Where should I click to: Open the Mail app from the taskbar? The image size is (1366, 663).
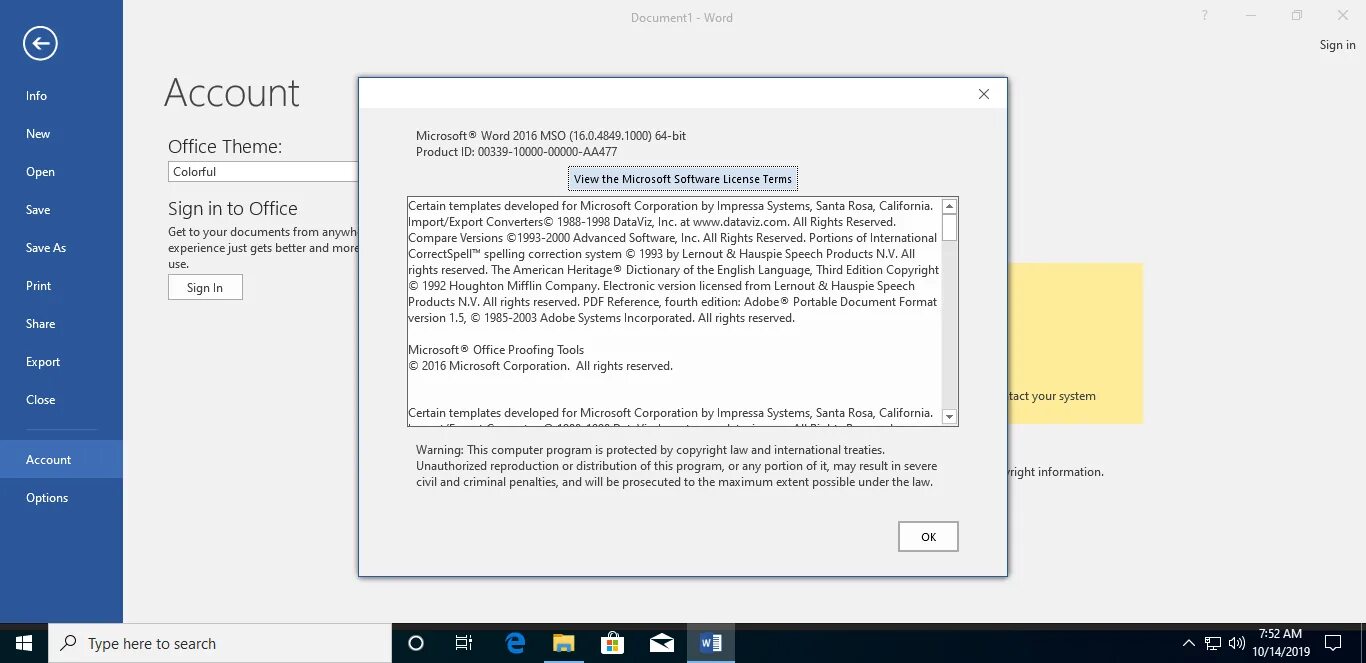662,643
